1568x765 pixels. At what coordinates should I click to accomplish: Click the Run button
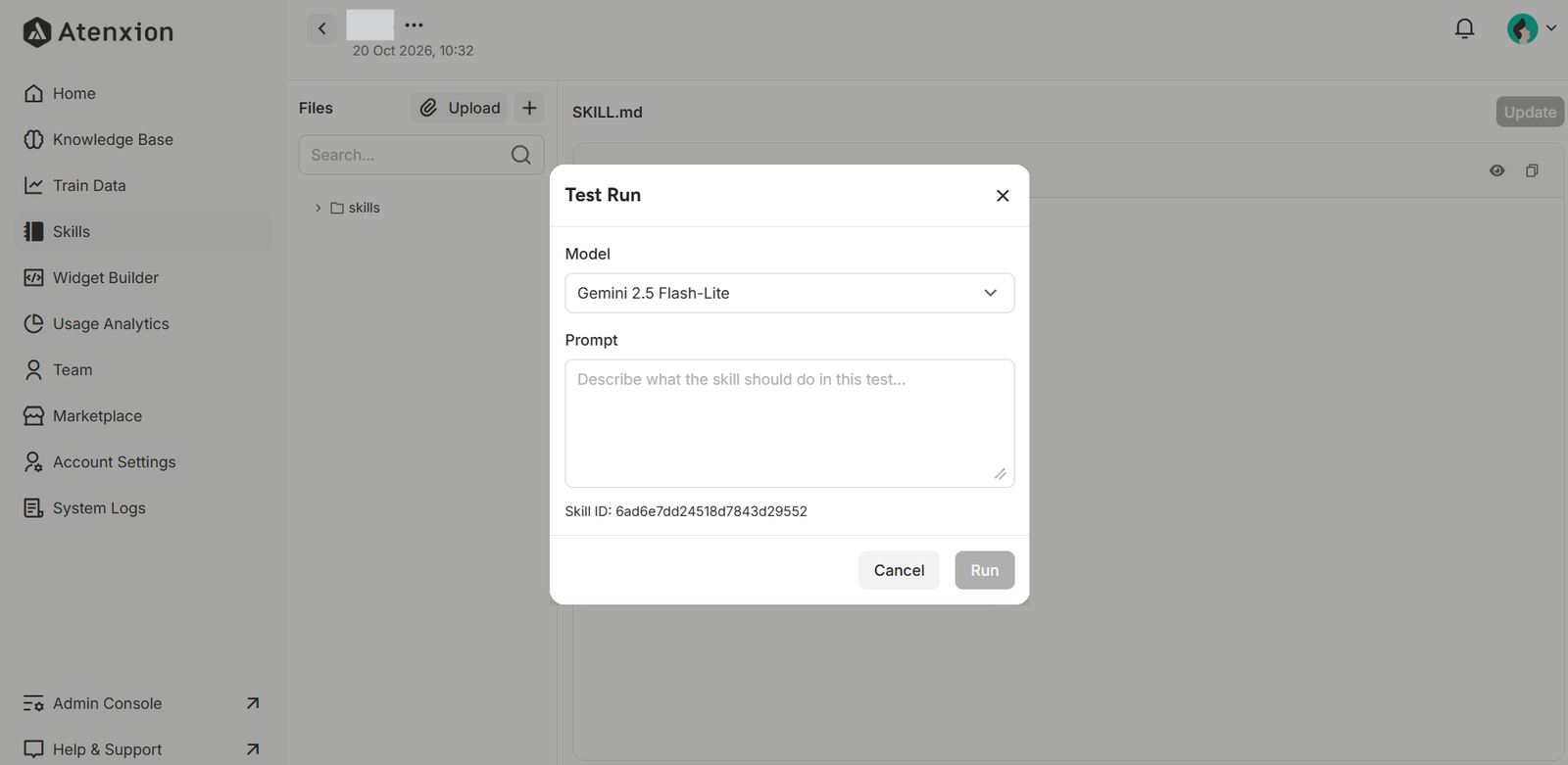985,570
